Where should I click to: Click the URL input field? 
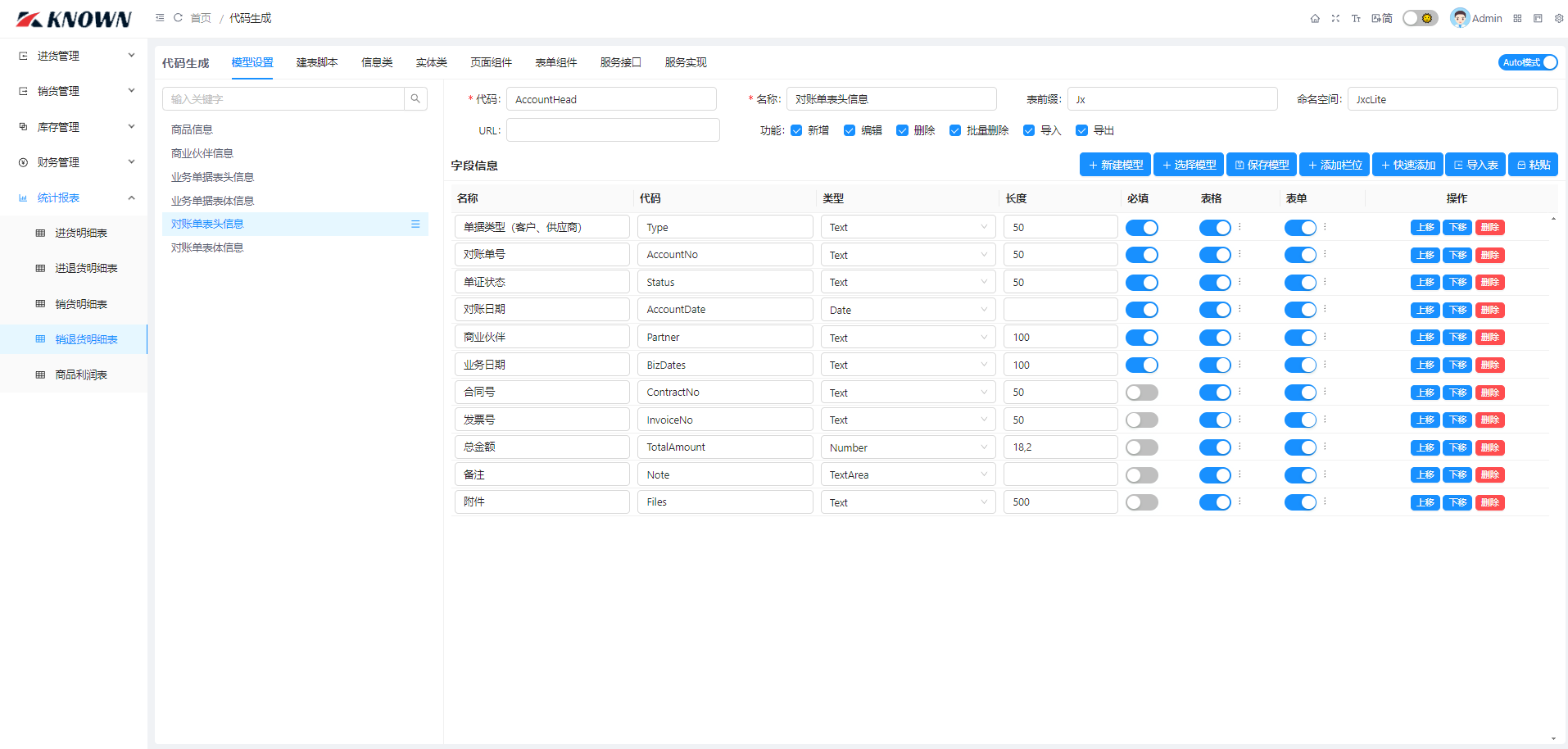[613, 130]
